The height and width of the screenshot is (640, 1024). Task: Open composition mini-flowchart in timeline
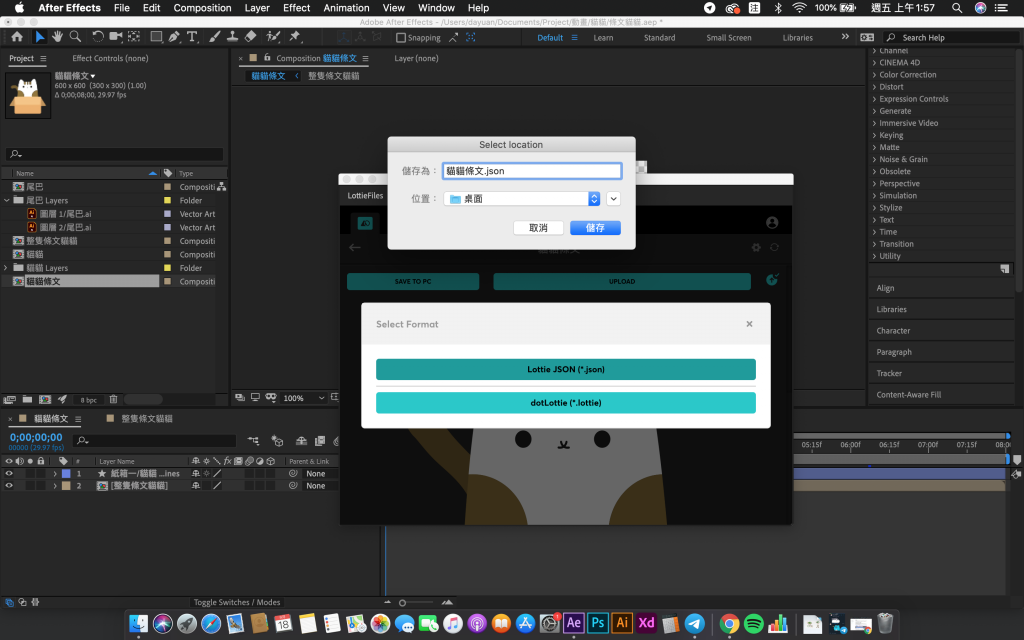tap(253, 441)
